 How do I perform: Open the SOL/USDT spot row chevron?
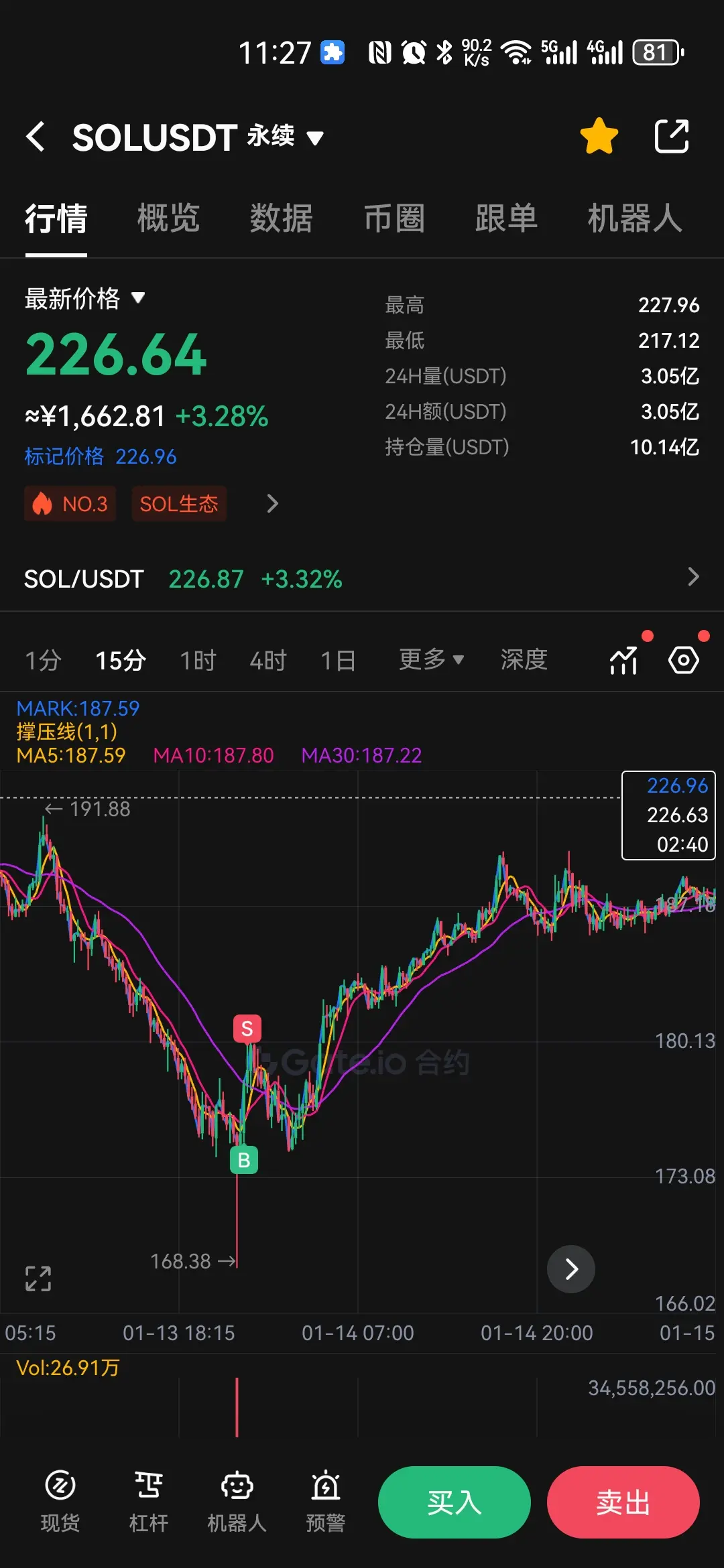point(694,577)
